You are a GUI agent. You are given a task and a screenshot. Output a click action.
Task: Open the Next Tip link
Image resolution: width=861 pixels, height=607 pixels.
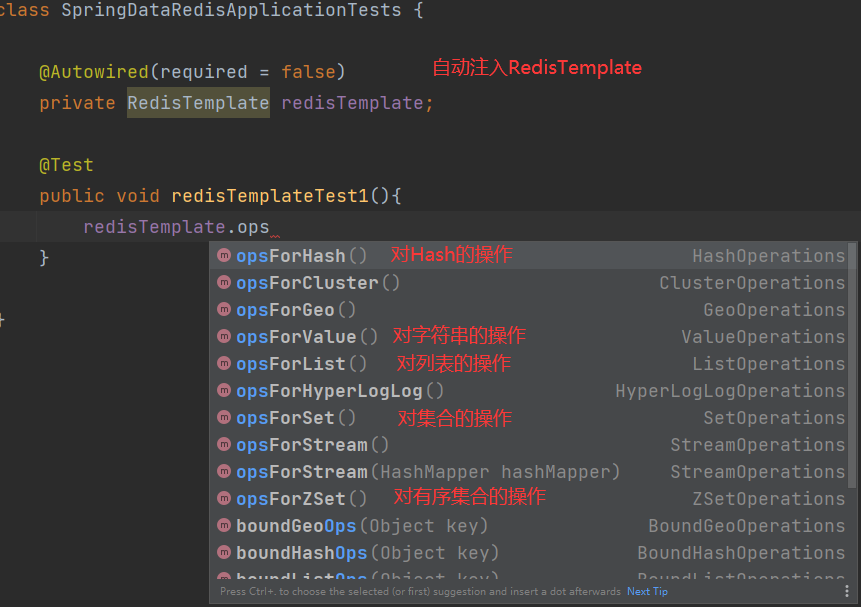(x=647, y=592)
